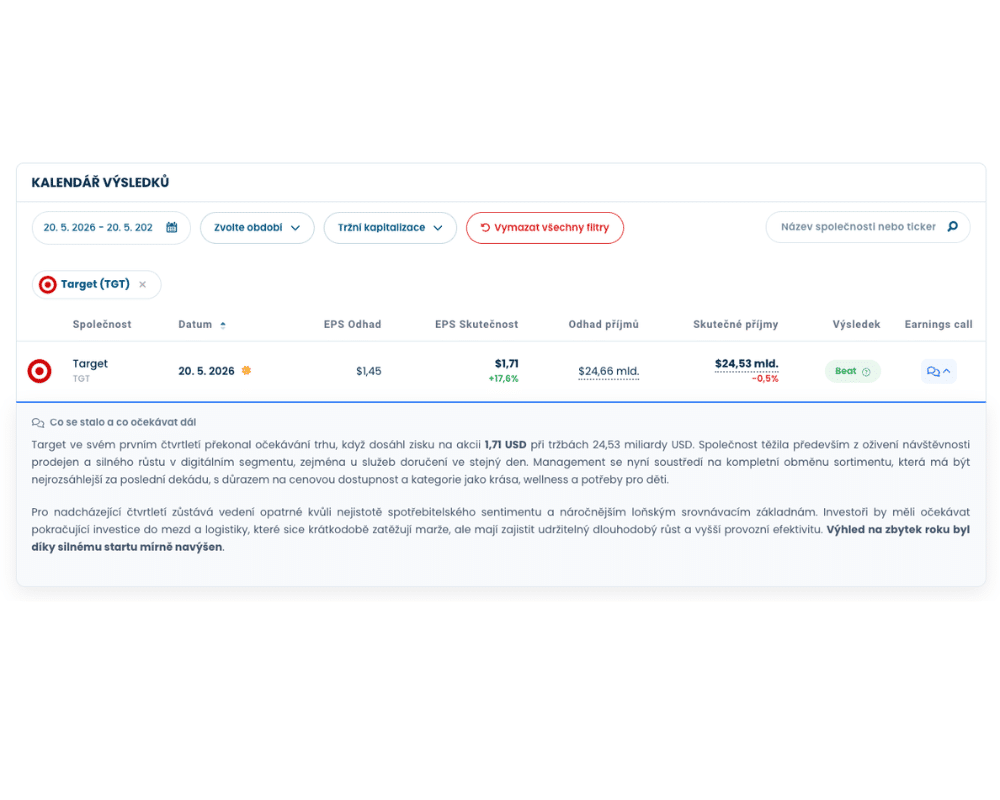
Task: Click the info icon in Beat badge
Action: tap(866, 371)
